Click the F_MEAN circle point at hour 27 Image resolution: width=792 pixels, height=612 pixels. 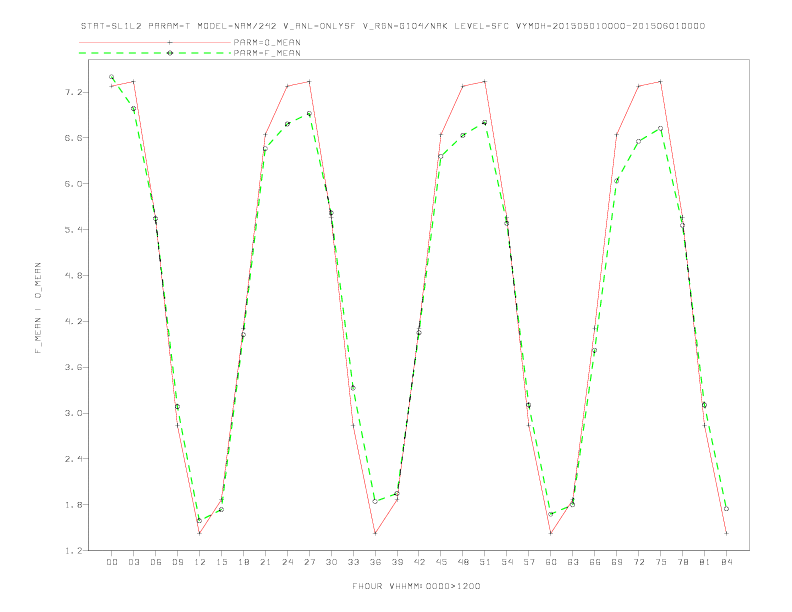309,114
